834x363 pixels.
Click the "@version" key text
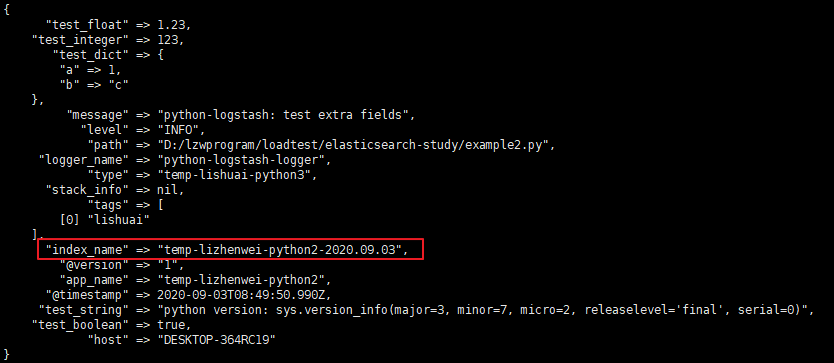(x=95, y=265)
